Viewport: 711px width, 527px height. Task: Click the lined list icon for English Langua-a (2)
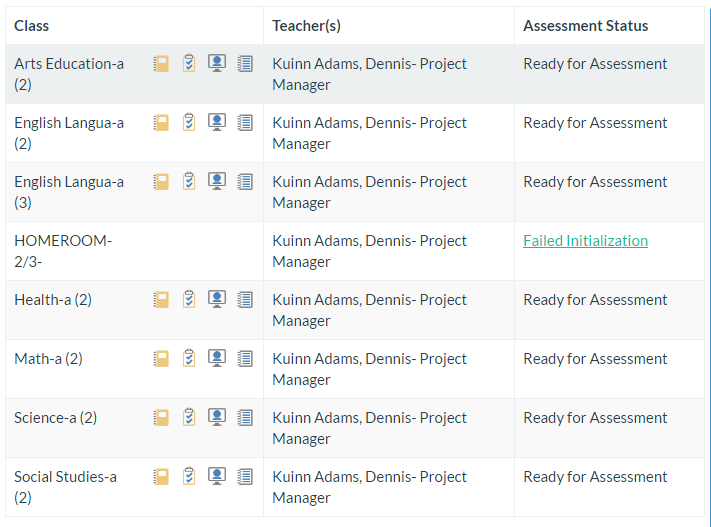point(245,123)
